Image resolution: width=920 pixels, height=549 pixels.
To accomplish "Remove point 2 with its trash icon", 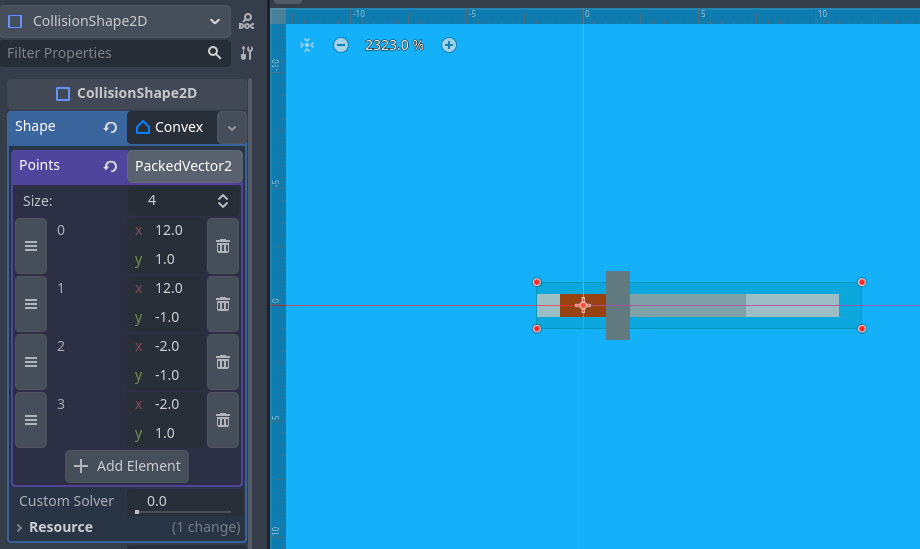I will pos(223,361).
